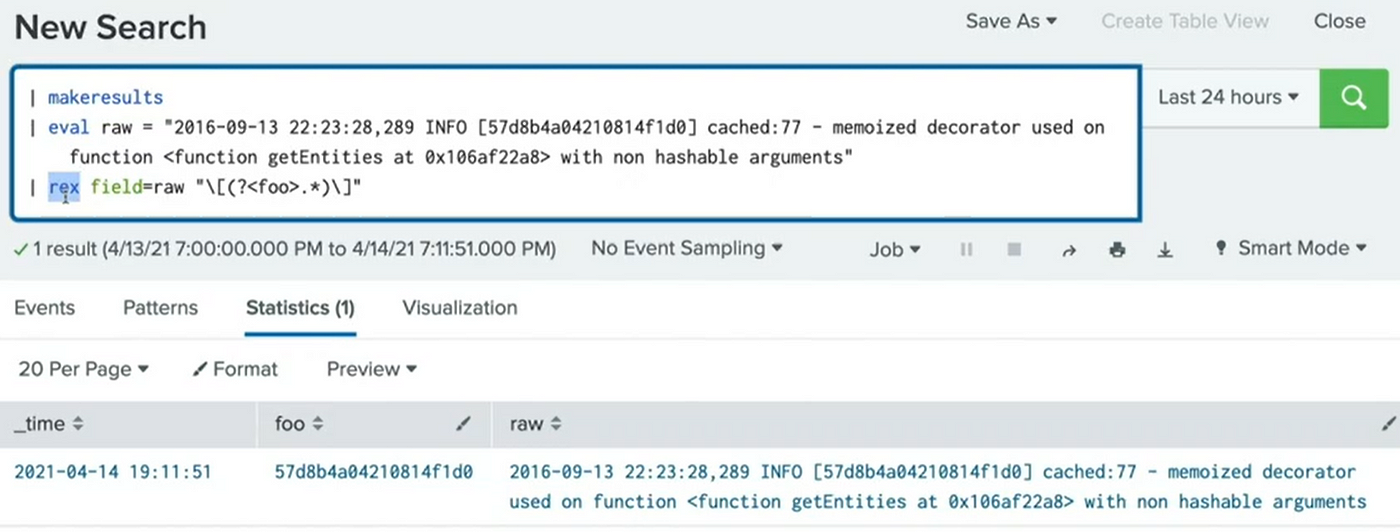Sort by foo column header
1400x532 pixels.
300,424
